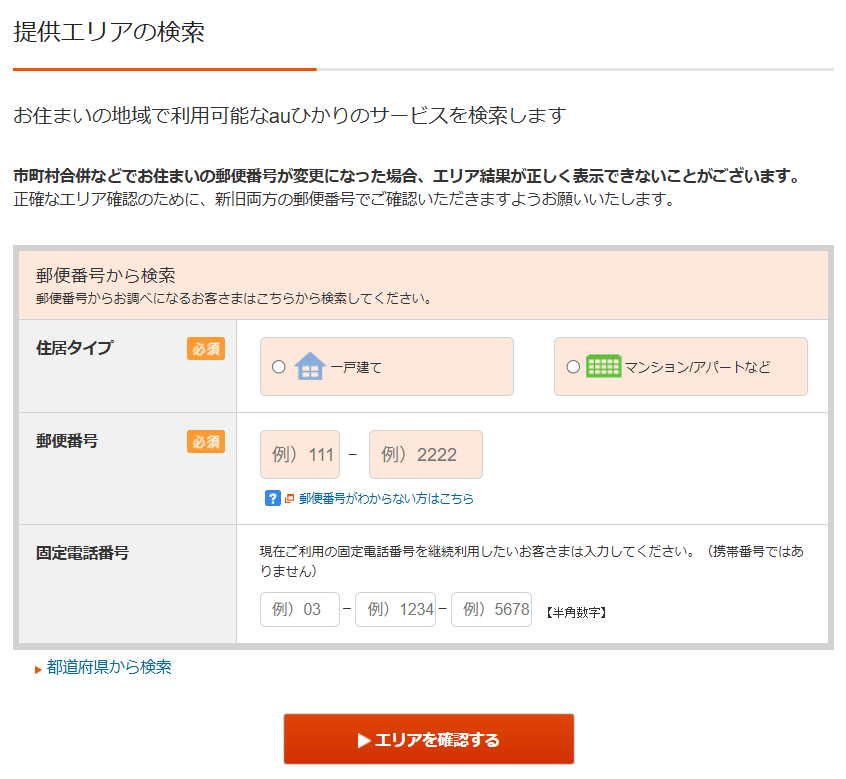The image size is (846, 779).
Task: Click the 郵便番号から検索 section title
Action: click(106, 276)
